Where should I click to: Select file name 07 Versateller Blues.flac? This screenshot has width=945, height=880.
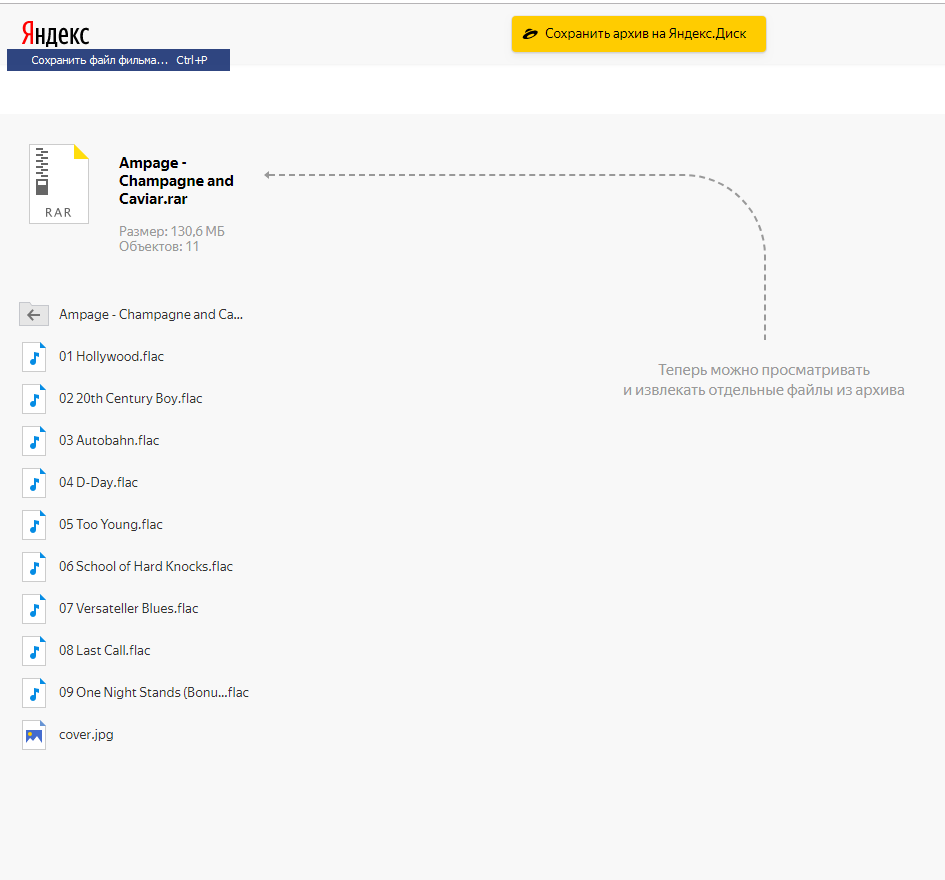pyautogui.click(x=128, y=609)
